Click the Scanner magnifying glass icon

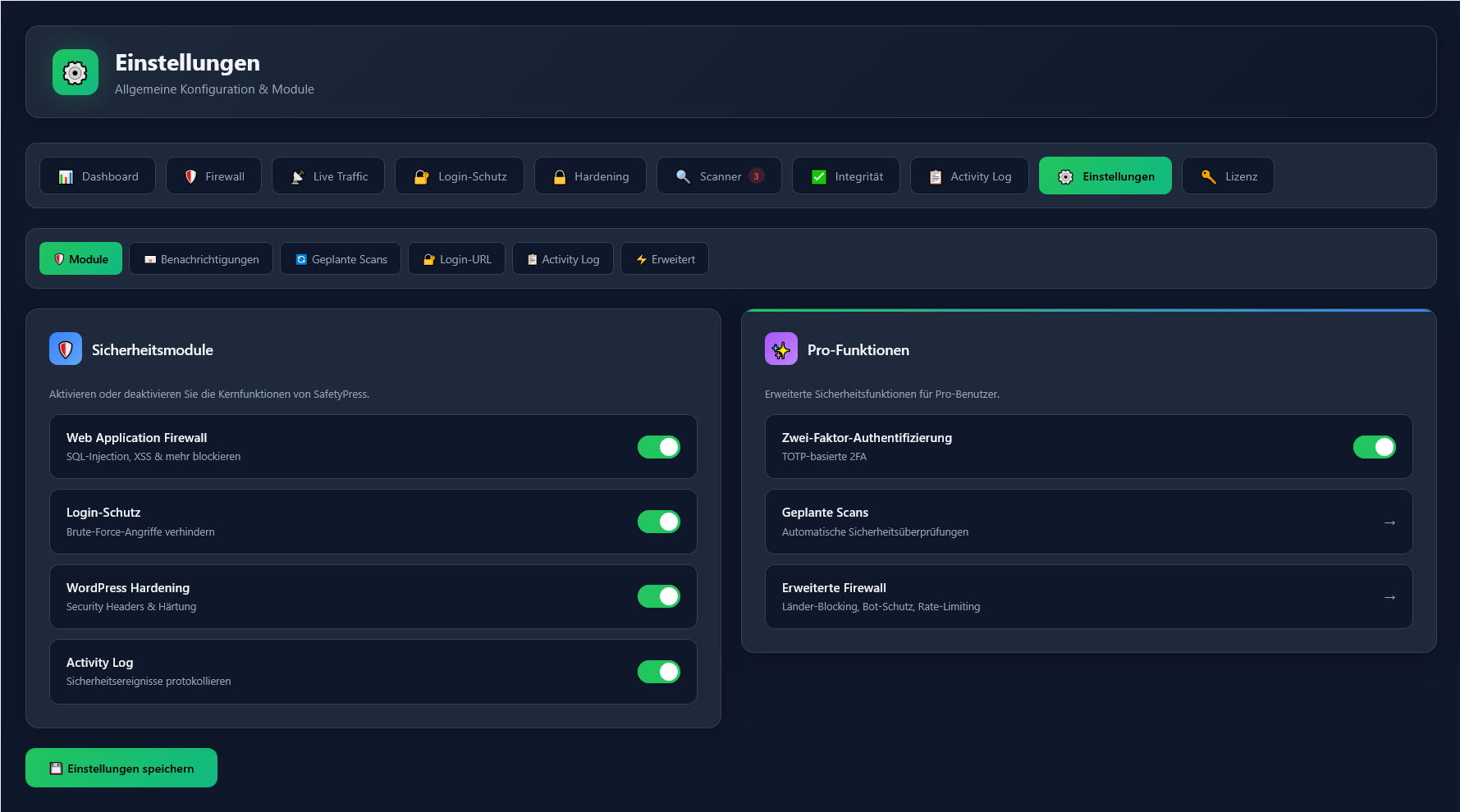coord(683,176)
